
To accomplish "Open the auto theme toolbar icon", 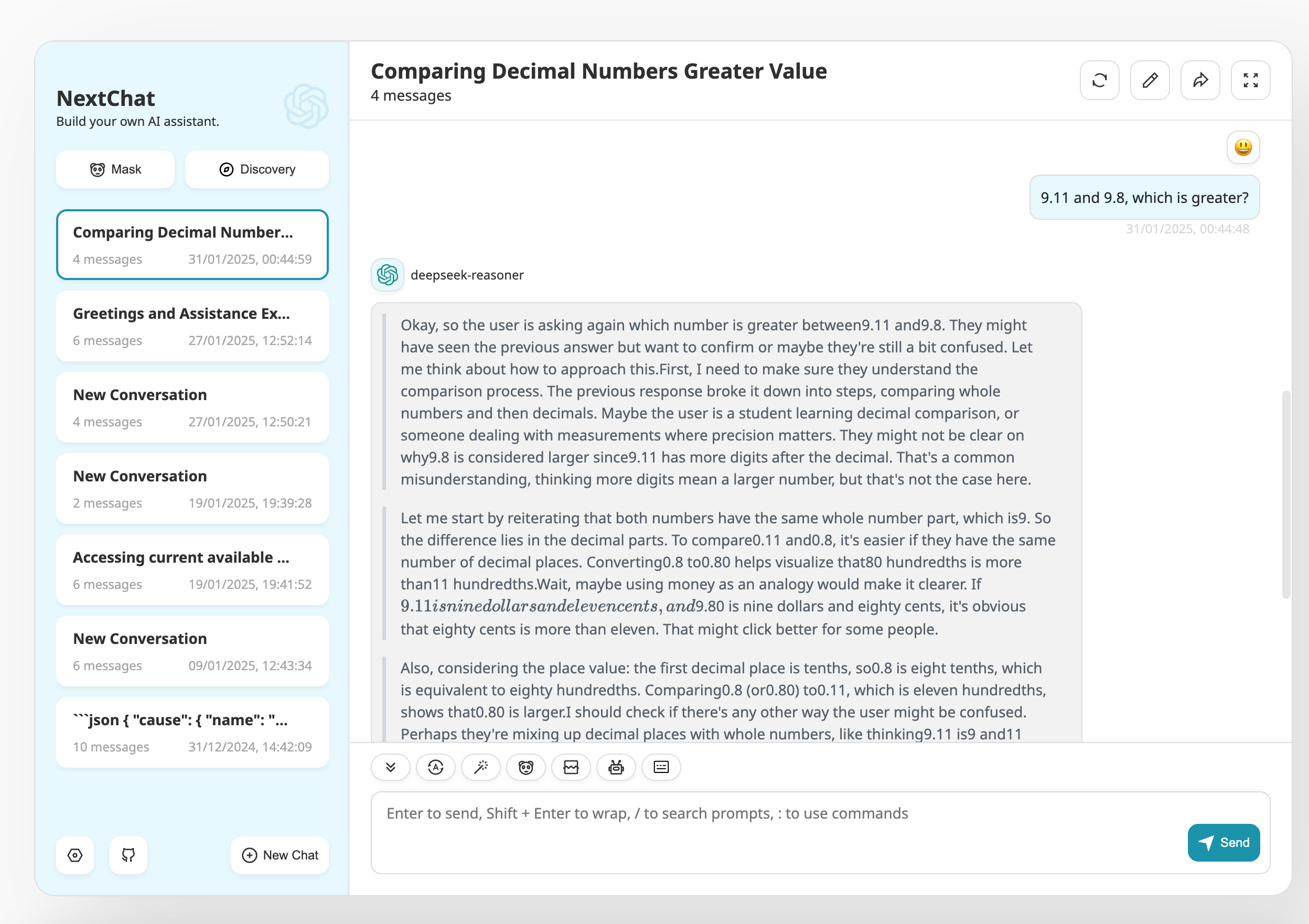I will tap(436, 767).
